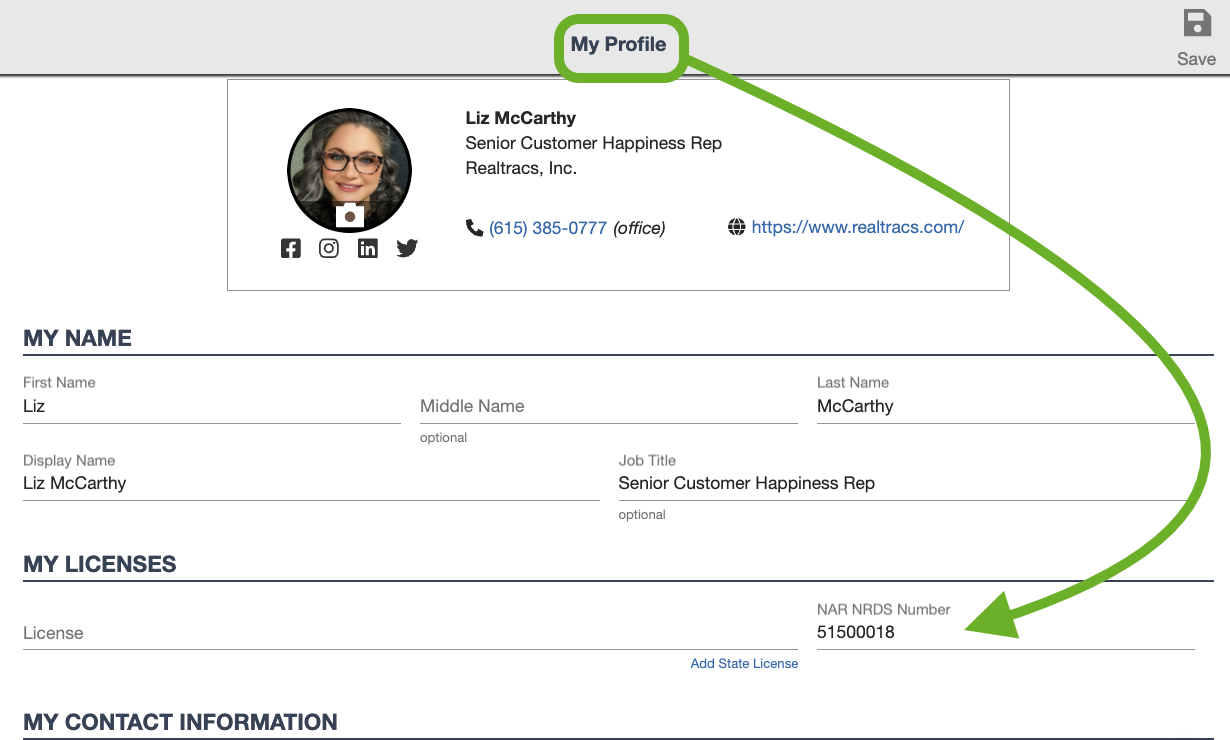Open the LinkedIn icon
The width and height of the screenshot is (1230, 740).
click(x=368, y=248)
